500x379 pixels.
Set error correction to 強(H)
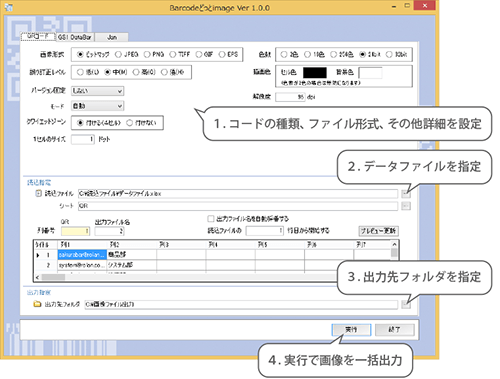click(172, 72)
